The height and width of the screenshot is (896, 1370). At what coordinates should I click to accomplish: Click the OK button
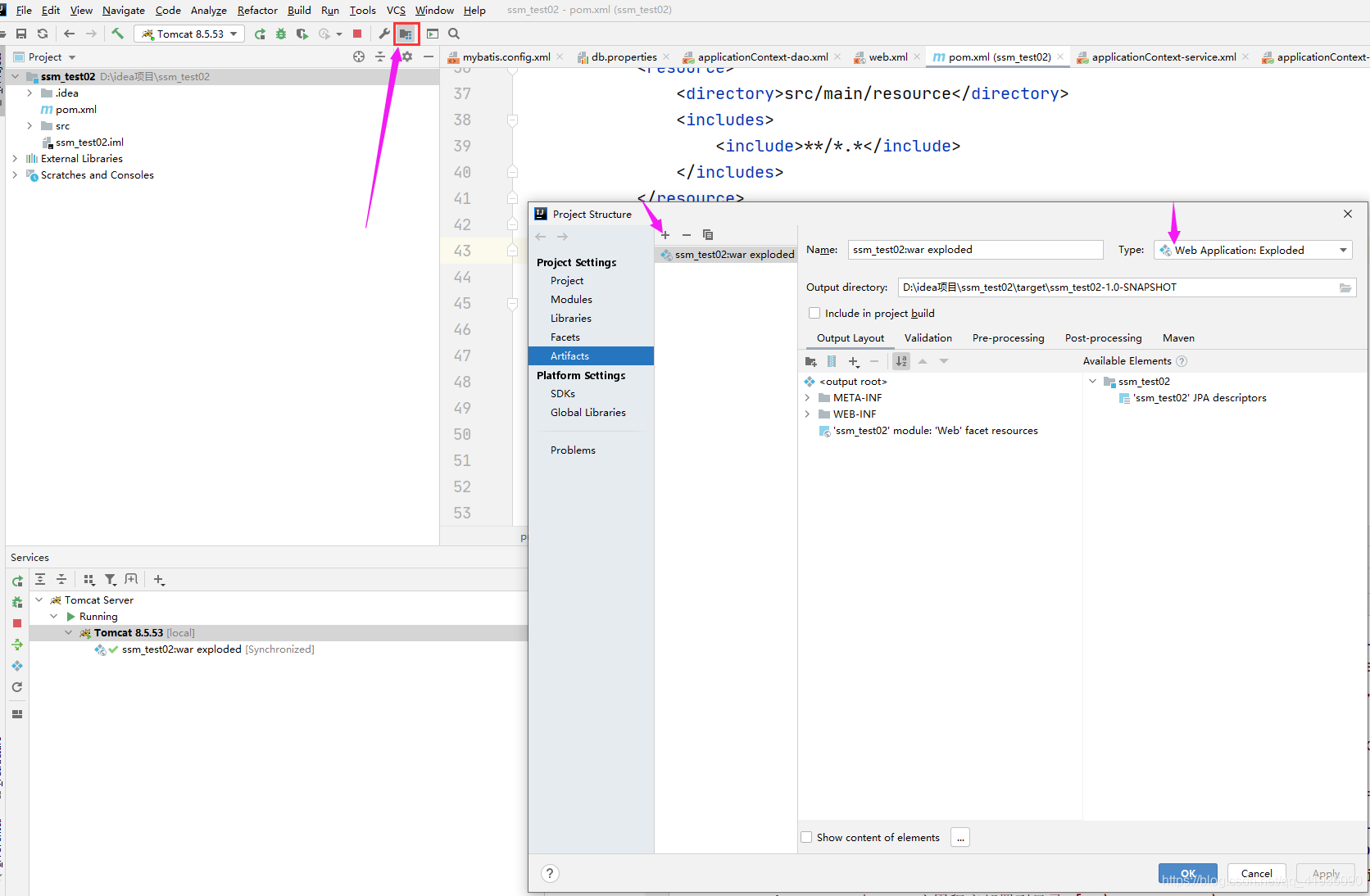[1187, 874]
